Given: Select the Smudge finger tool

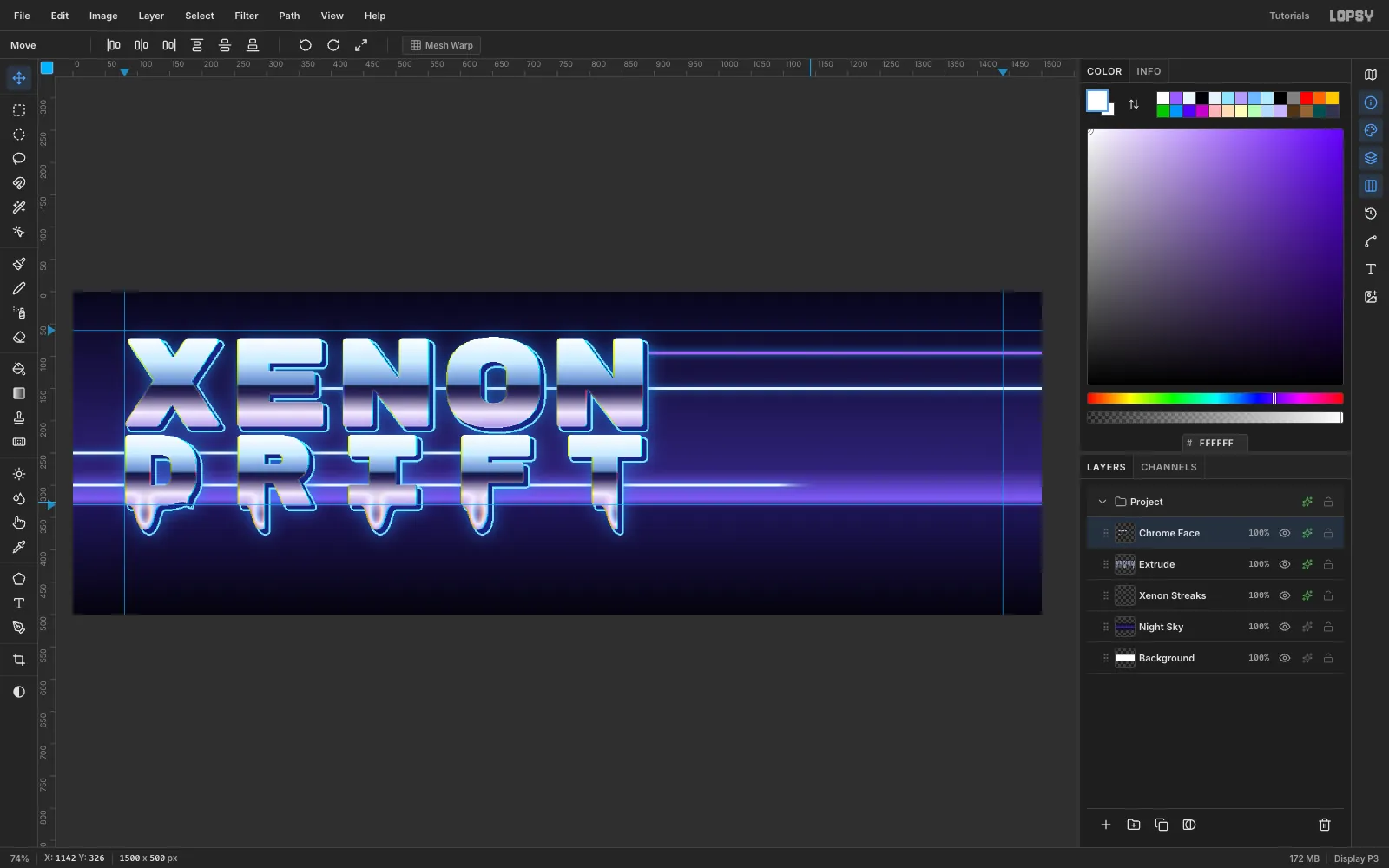Looking at the screenshot, I should [x=19, y=523].
